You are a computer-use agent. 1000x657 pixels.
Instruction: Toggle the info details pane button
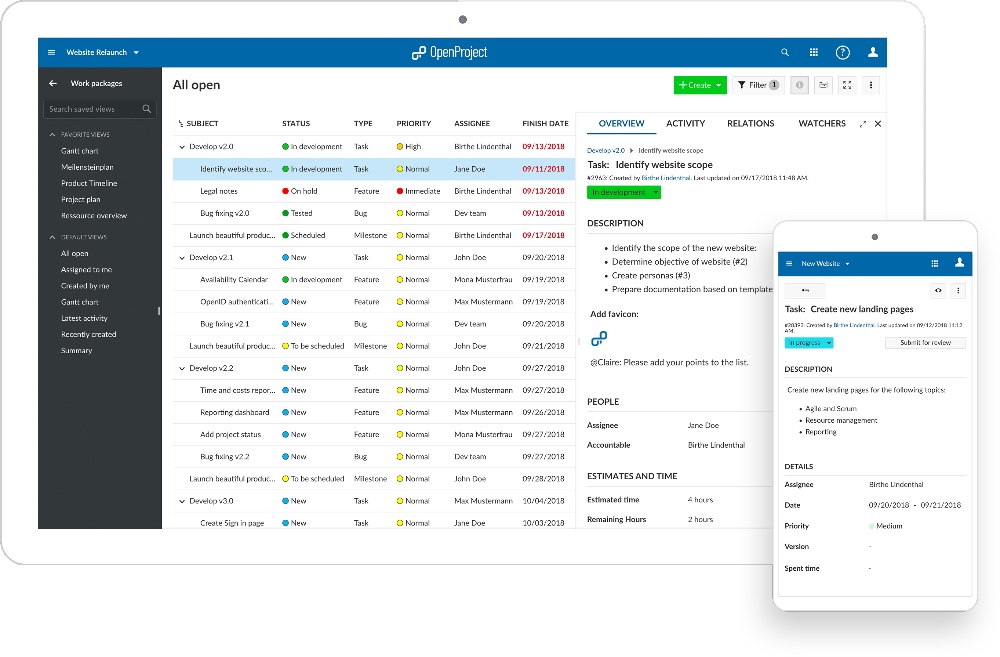click(799, 85)
